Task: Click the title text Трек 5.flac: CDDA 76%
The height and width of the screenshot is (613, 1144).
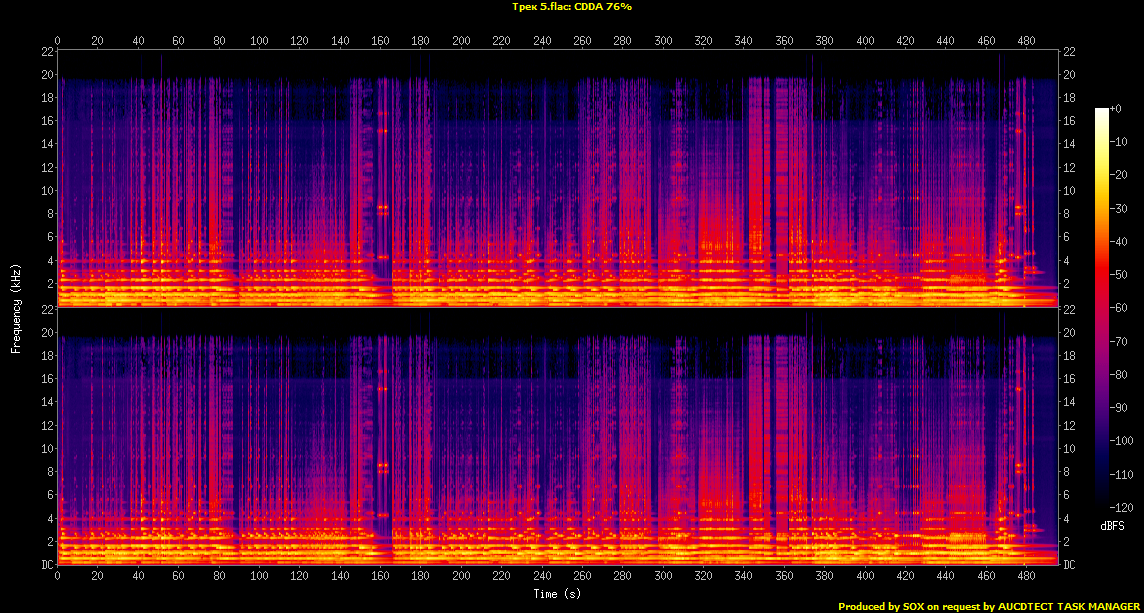Action: [571, 6]
